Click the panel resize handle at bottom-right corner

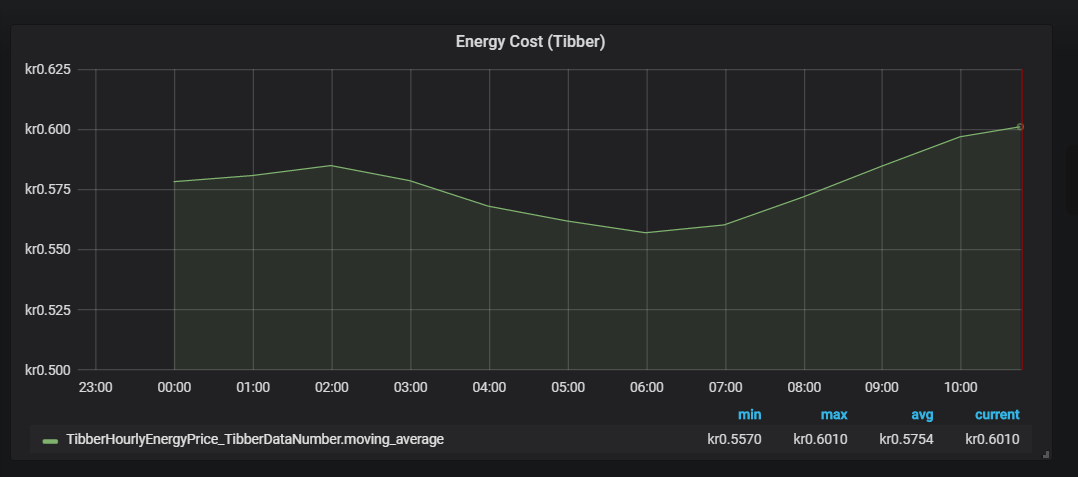click(1046, 454)
